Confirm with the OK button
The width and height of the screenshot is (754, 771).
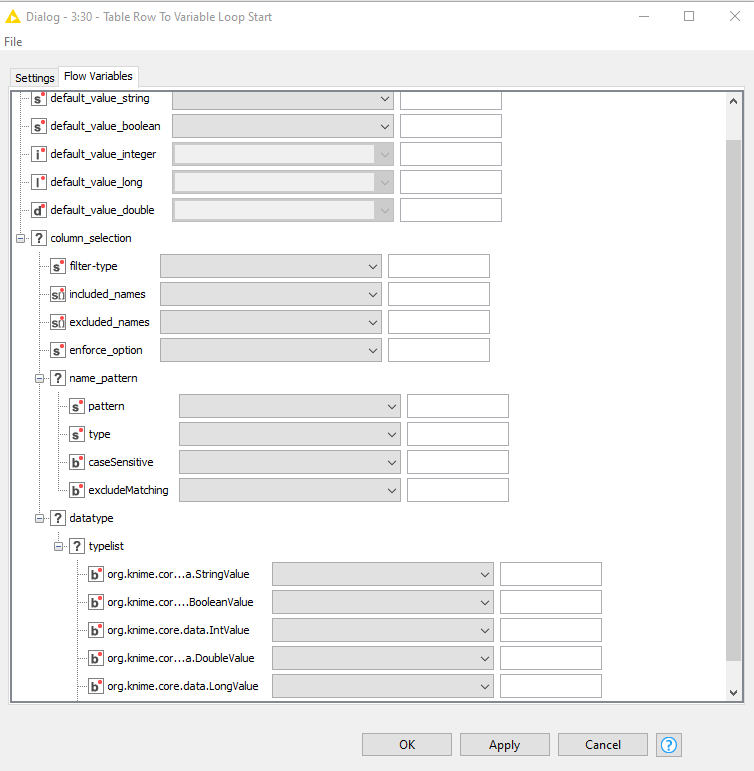(x=407, y=745)
